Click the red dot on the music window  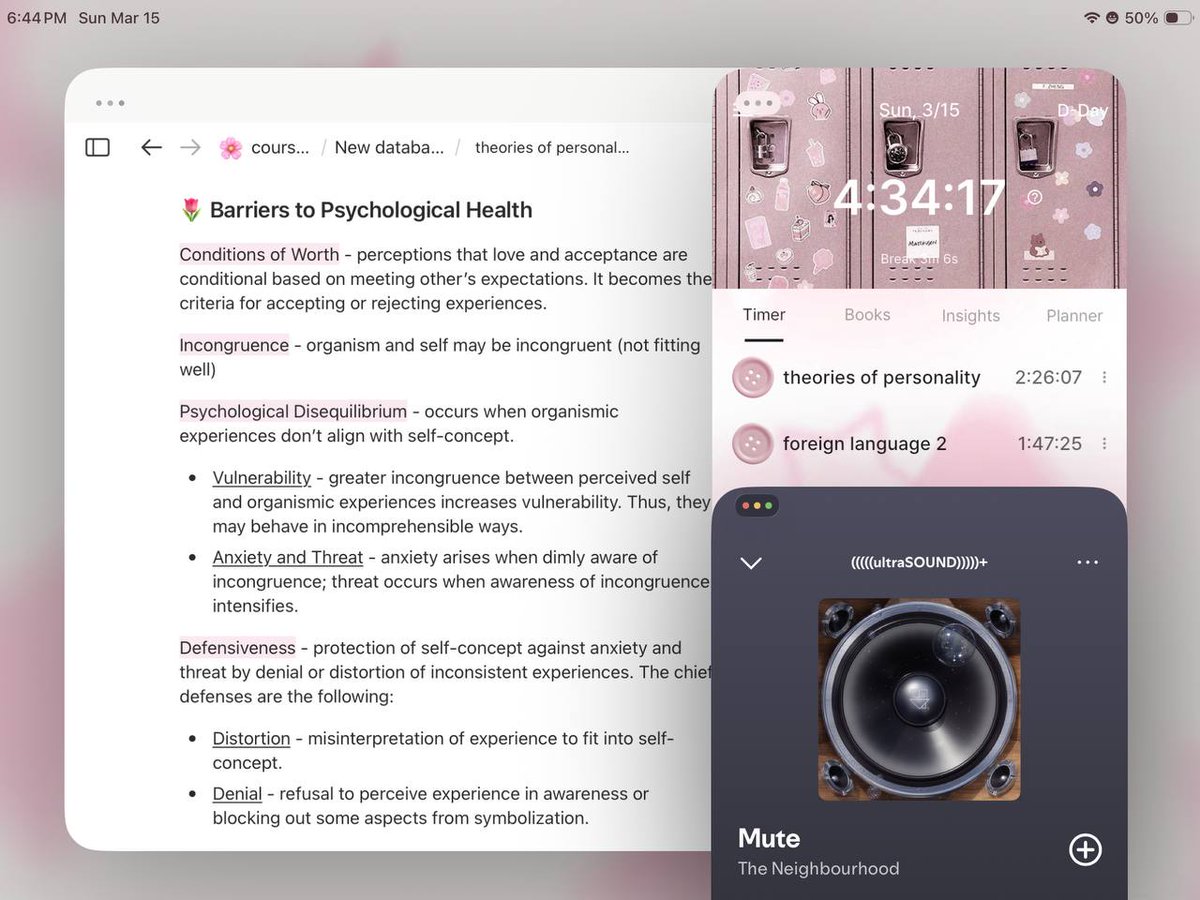click(746, 506)
